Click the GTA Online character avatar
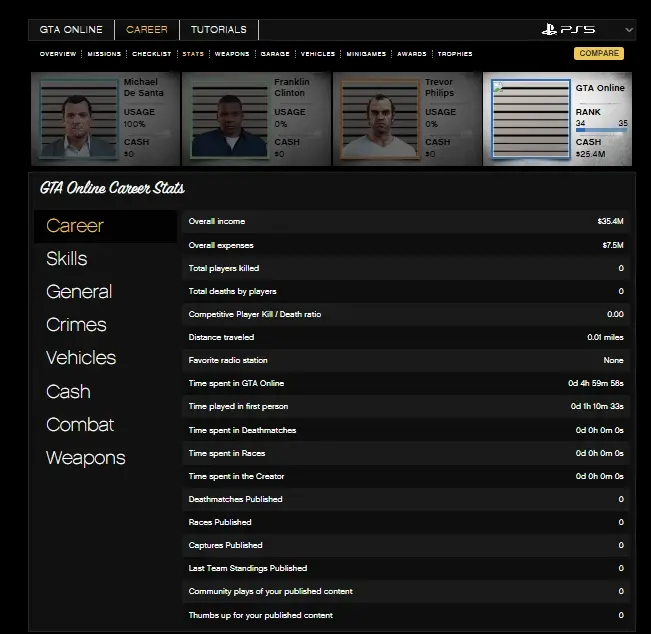Screen dimensions: 651x634 (529, 119)
